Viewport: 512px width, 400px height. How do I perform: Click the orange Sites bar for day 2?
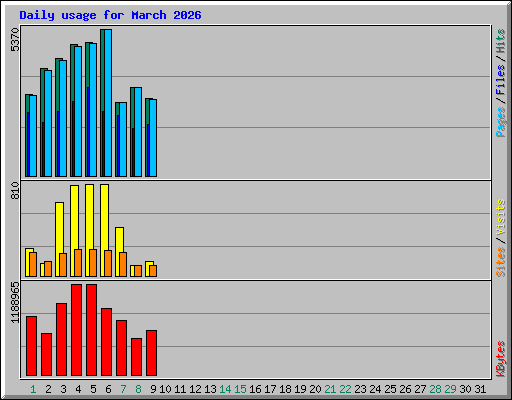point(48,269)
